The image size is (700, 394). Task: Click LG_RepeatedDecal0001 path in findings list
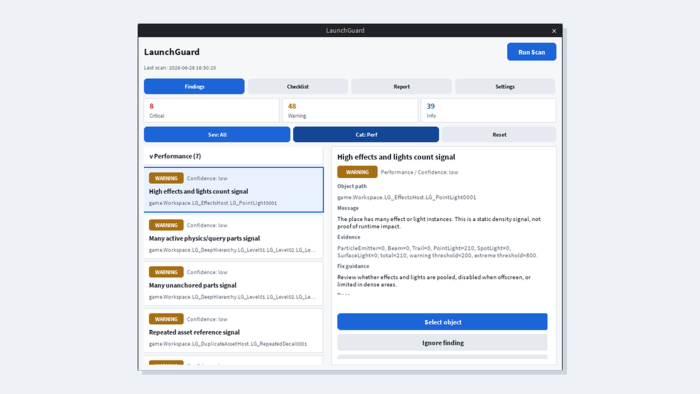(228, 344)
